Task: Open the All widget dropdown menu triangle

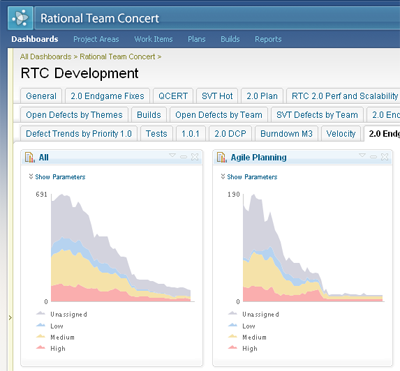Action: pos(172,155)
